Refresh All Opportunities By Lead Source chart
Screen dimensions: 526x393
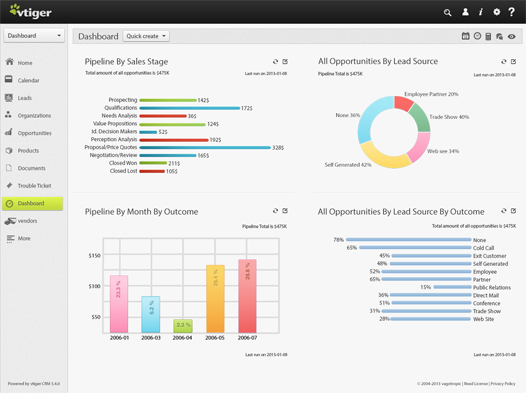click(504, 61)
